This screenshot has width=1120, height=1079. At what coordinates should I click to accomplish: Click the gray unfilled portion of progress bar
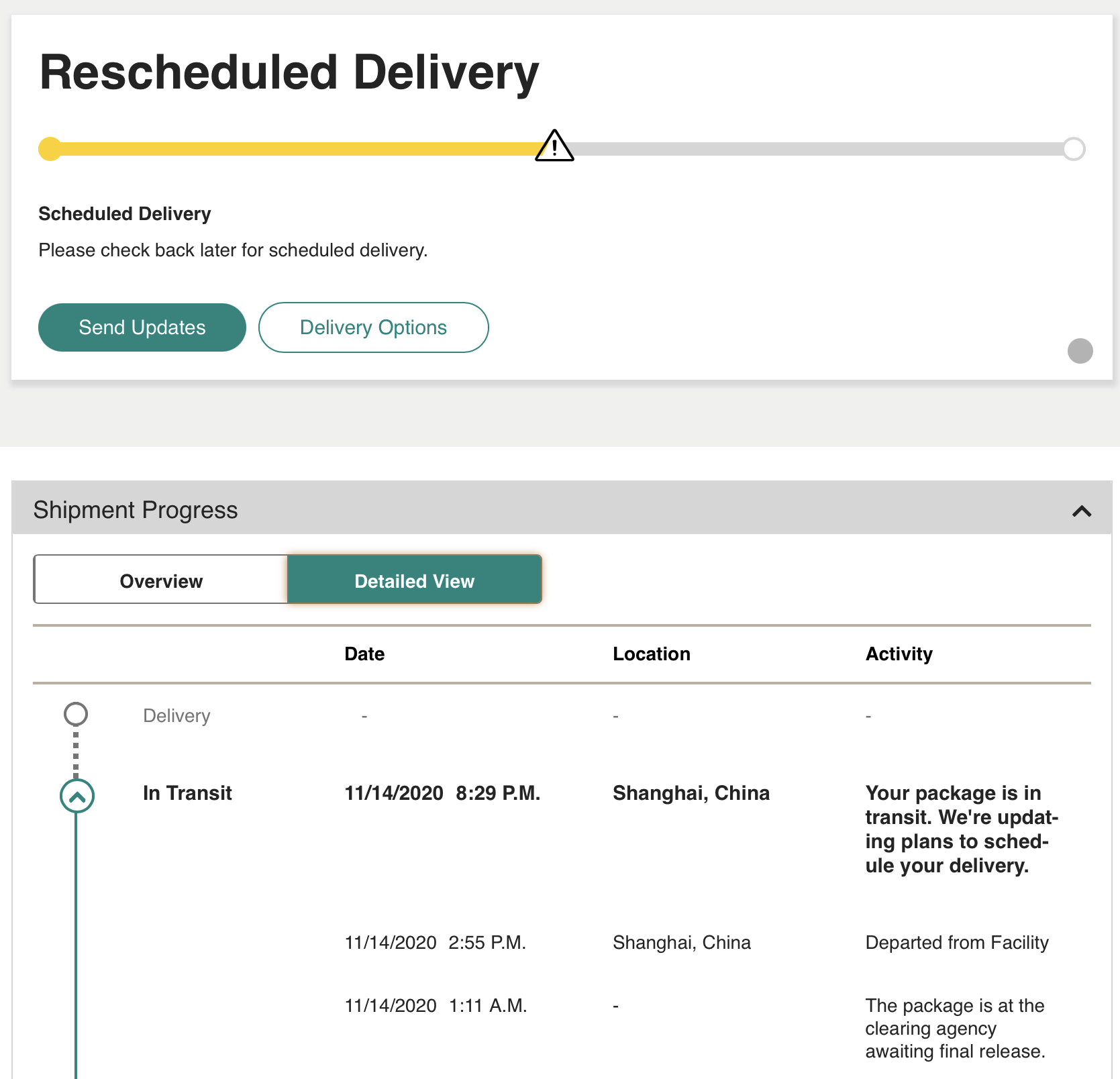(x=819, y=149)
